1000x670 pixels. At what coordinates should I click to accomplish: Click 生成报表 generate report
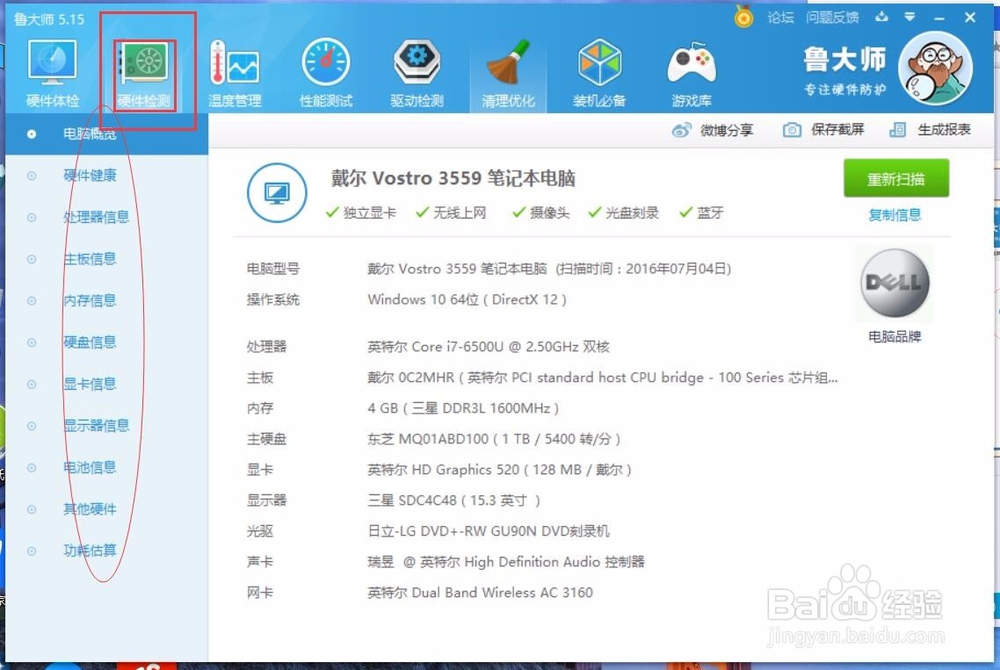click(x=944, y=130)
